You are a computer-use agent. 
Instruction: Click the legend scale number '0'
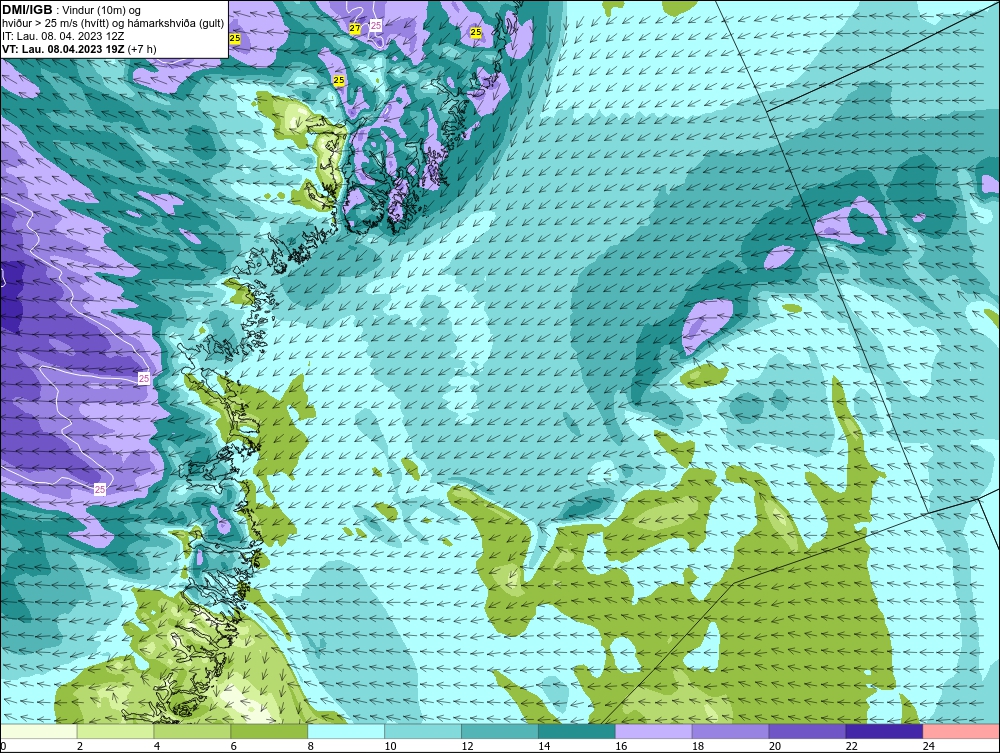click(x=4, y=746)
